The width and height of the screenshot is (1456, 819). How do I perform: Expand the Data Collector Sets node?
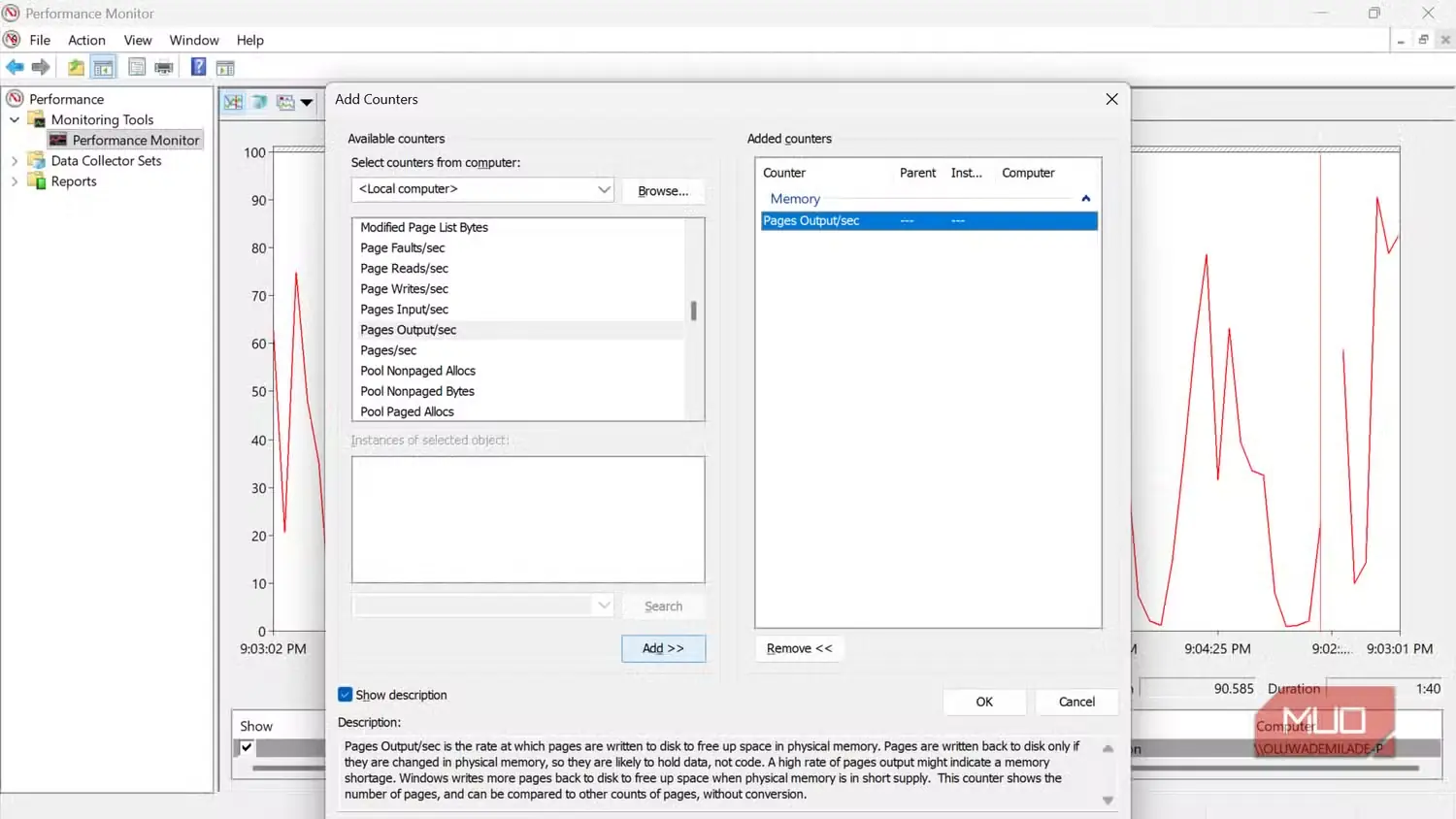click(15, 160)
